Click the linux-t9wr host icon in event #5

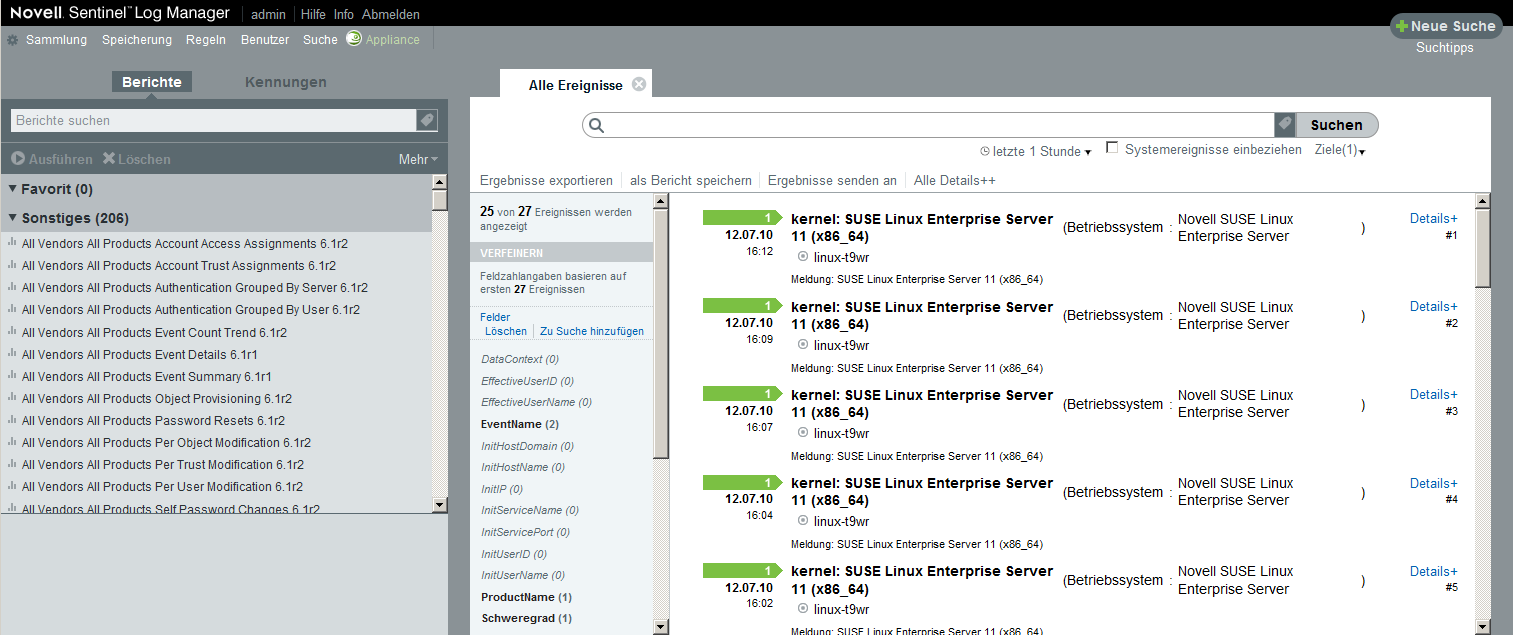803,609
